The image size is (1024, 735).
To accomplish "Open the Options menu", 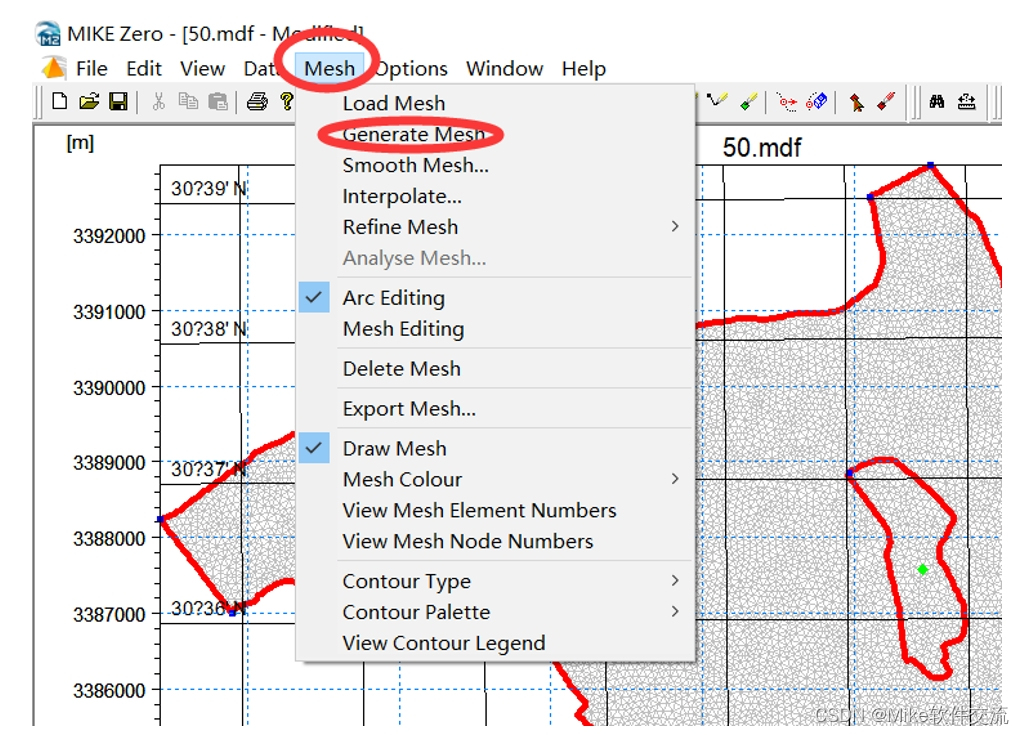I will tap(411, 69).
